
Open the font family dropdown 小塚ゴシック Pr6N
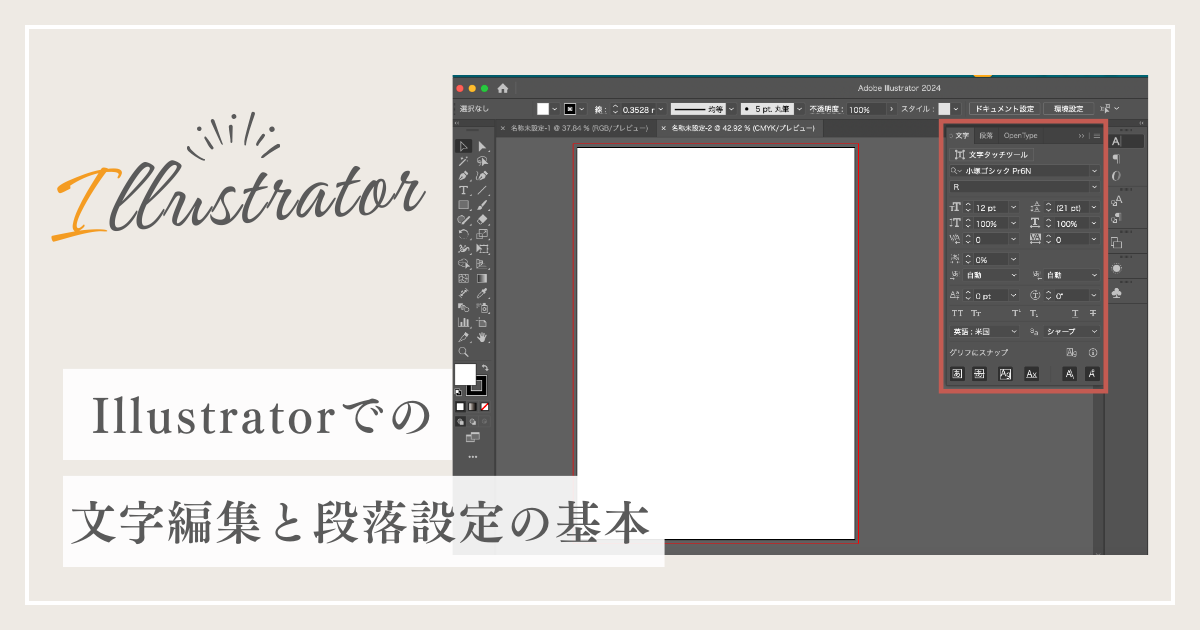point(1024,171)
